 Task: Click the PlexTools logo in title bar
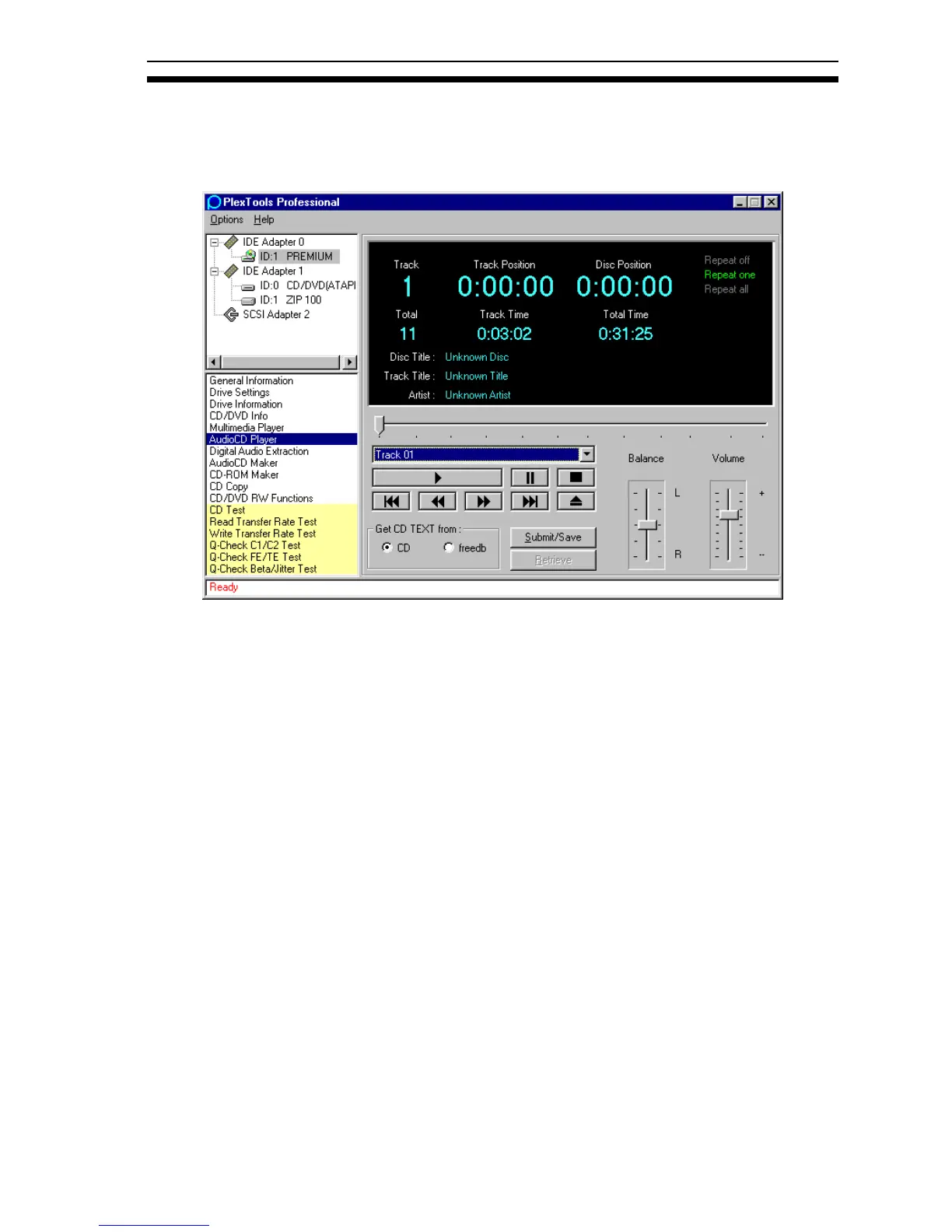215,202
